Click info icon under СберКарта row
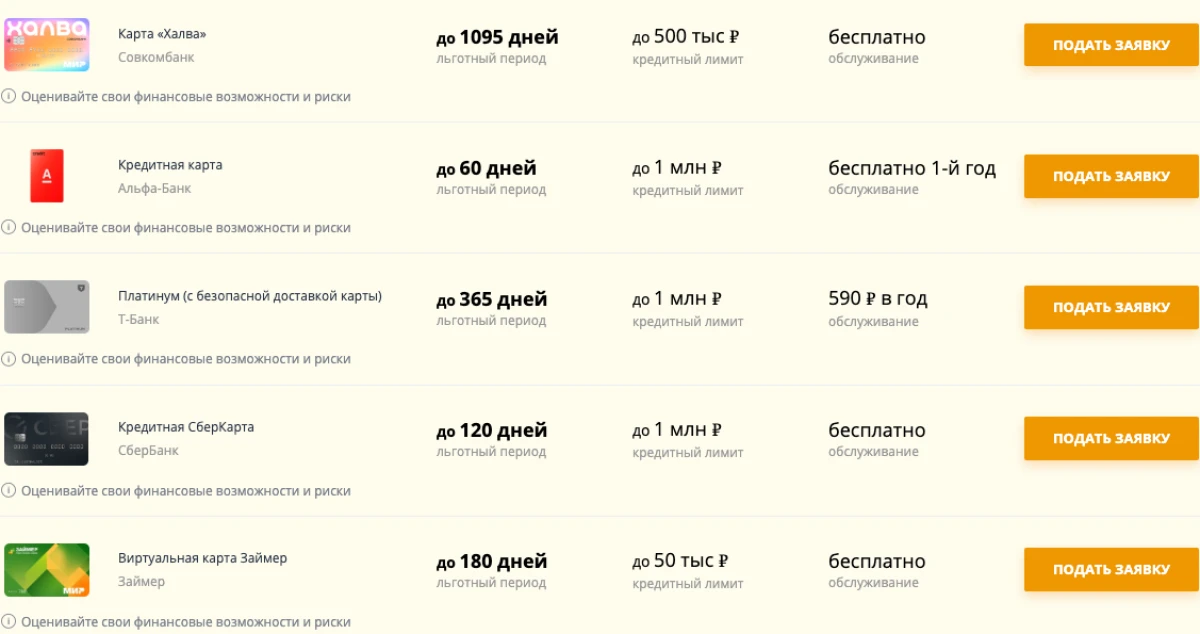The image size is (1200, 634). tap(9, 491)
